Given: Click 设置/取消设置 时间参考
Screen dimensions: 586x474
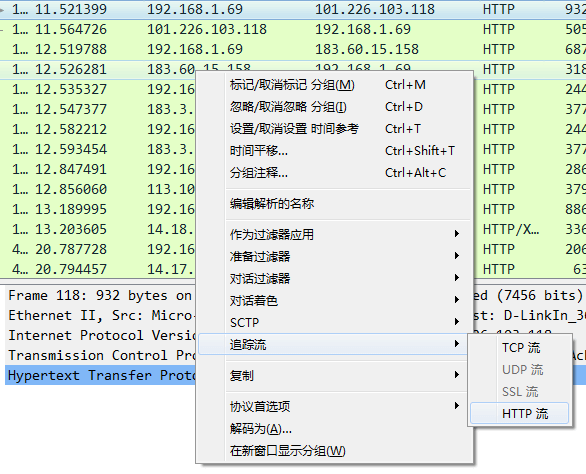Looking at the screenshot, I should (x=335, y=129).
